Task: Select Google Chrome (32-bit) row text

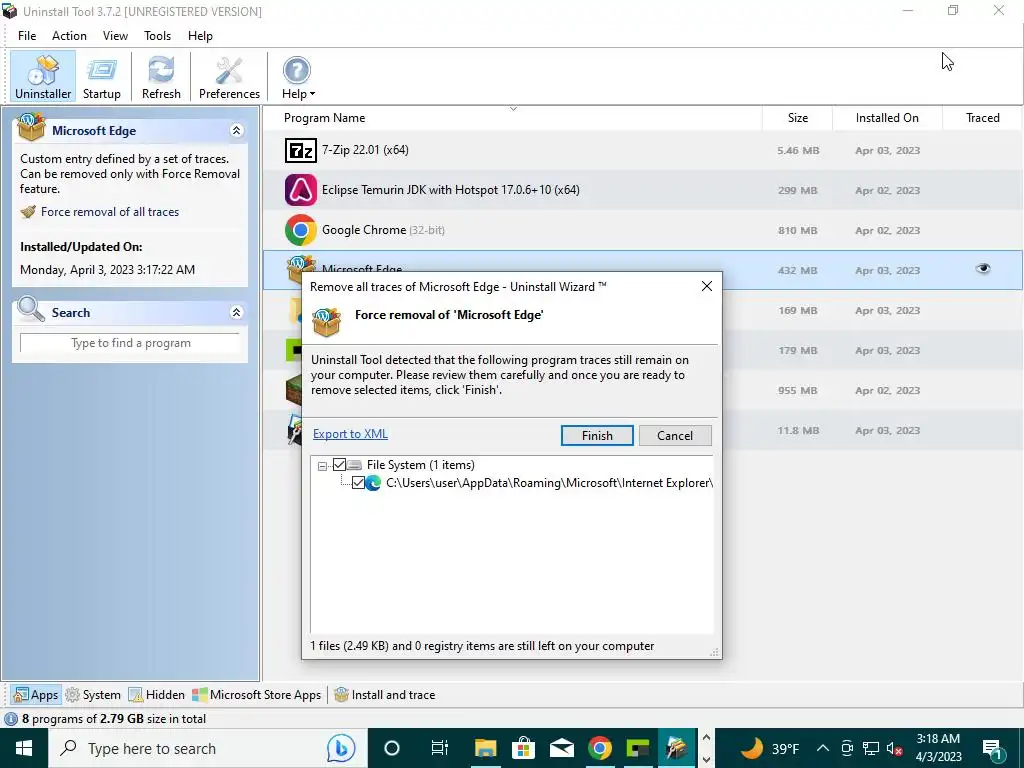Action: (x=383, y=230)
